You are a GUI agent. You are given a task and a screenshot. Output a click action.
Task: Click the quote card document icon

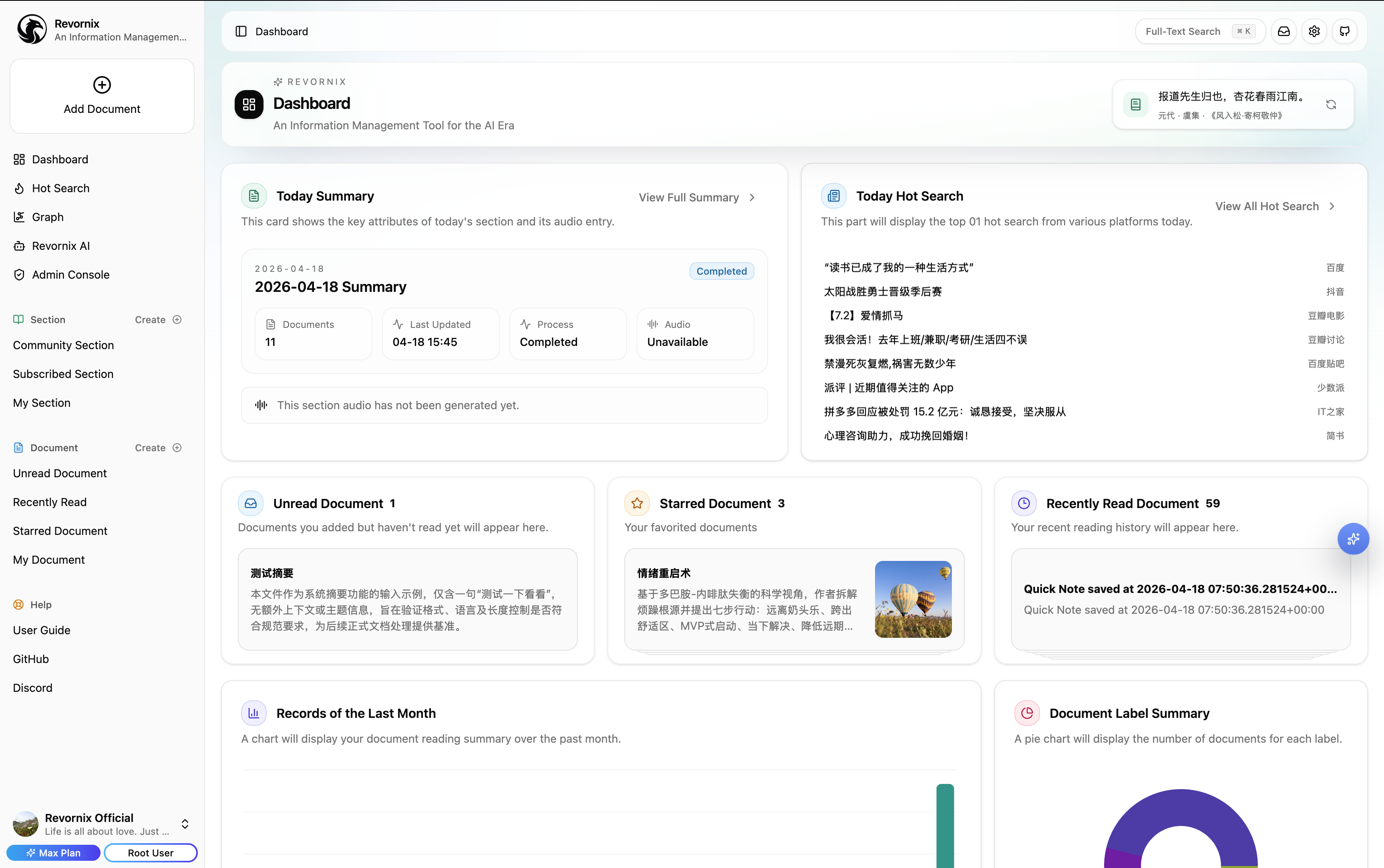1135,104
